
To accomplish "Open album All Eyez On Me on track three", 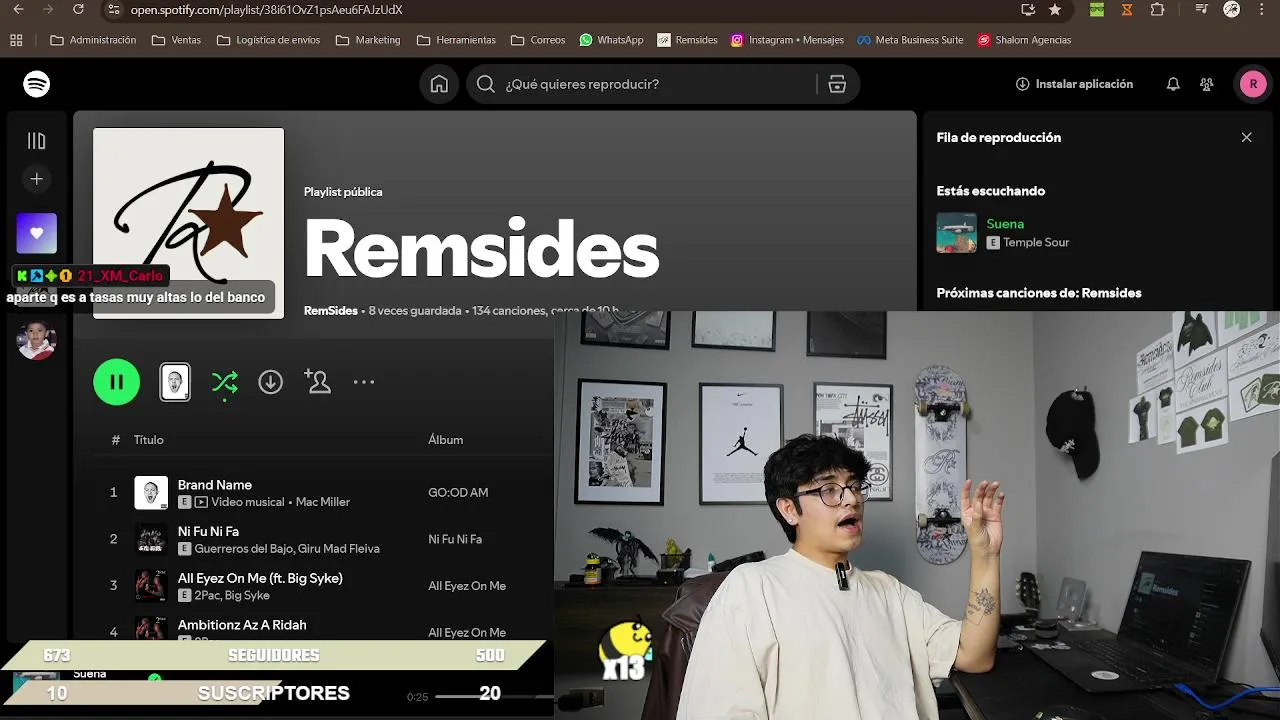I will [x=467, y=586].
